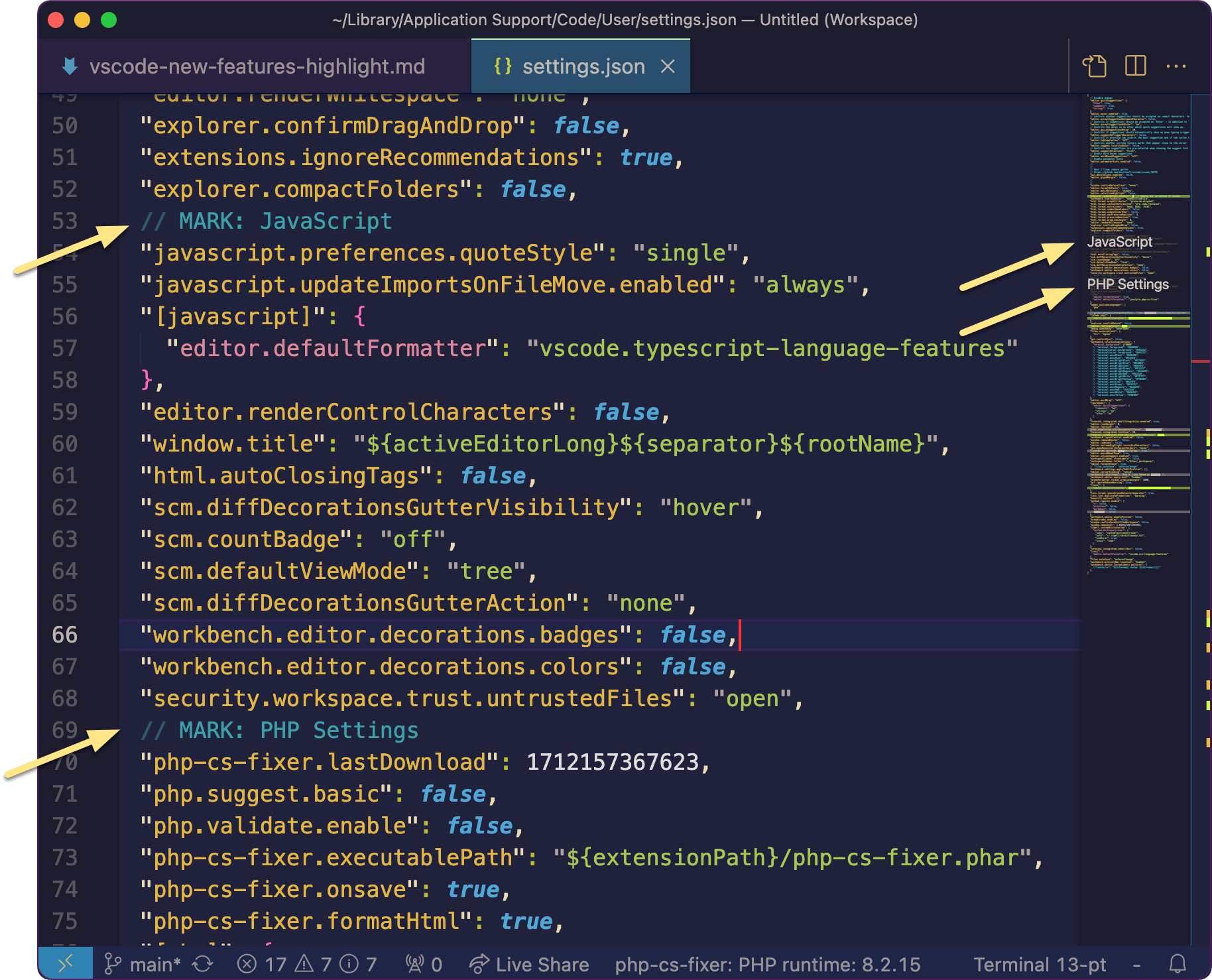Screen dimensions: 1212x980
Task: Click the main* git branch in status bar
Action: [x=143, y=964]
